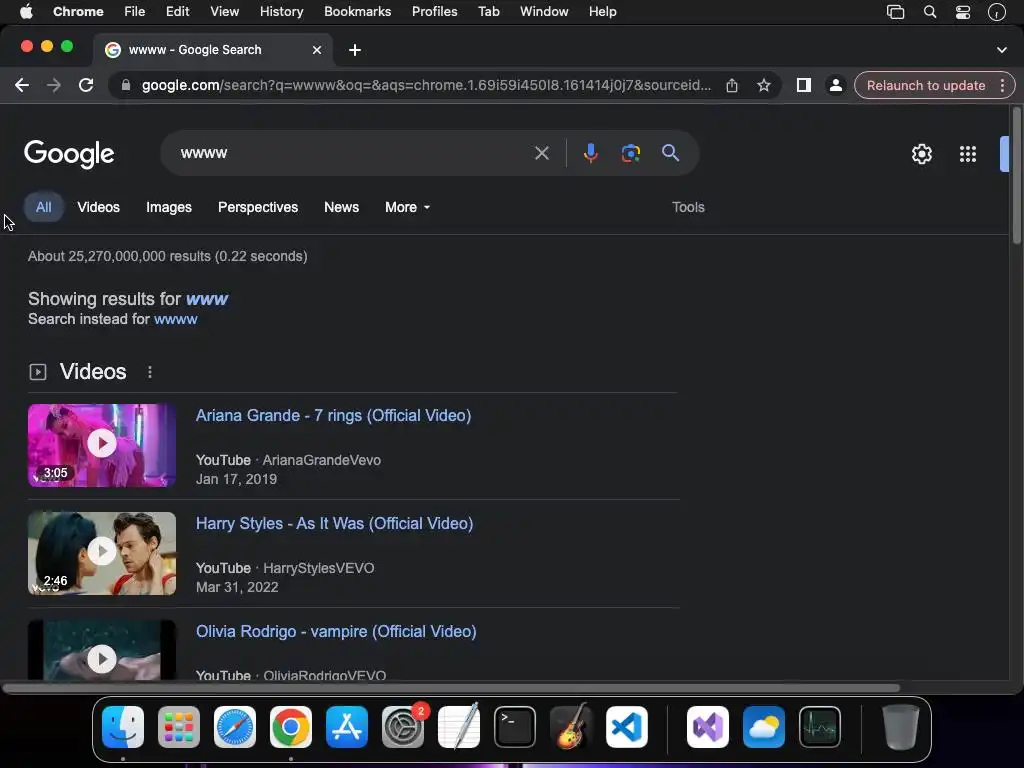Click Relaunch to update button

925,86
